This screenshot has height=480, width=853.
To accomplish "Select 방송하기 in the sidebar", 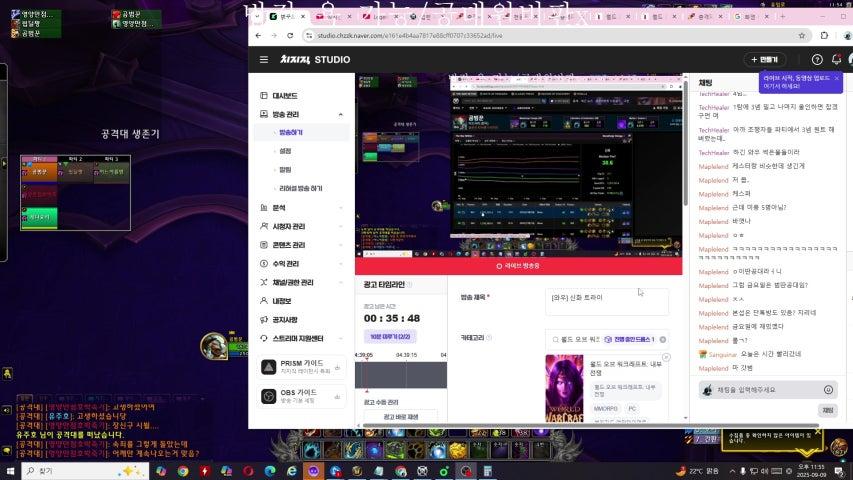I will [290, 132].
